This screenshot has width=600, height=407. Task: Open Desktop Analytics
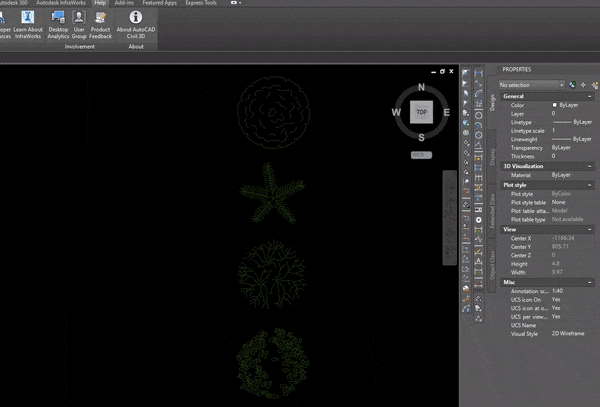pos(58,25)
